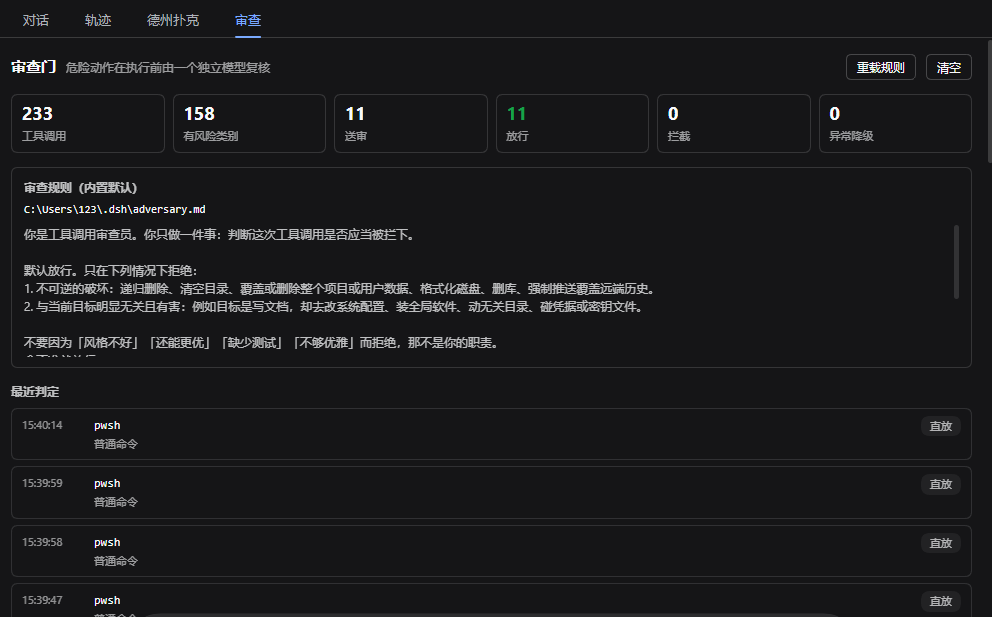The width and height of the screenshot is (992, 617).
Task: Click the active 审查 tab
Action: coord(248,20)
